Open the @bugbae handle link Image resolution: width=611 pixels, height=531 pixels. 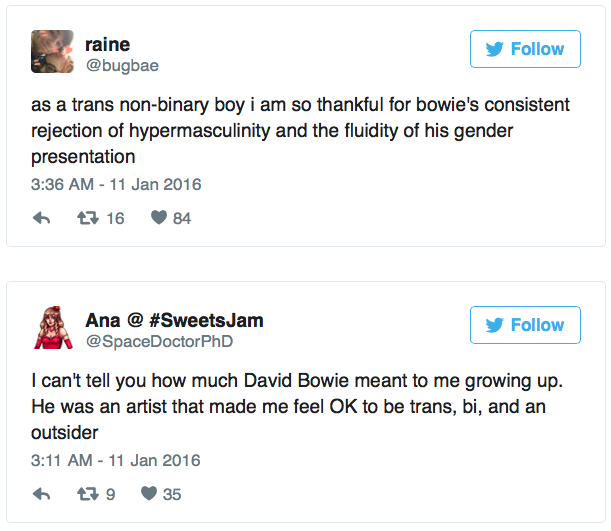pyautogui.click(x=121, y=66)
